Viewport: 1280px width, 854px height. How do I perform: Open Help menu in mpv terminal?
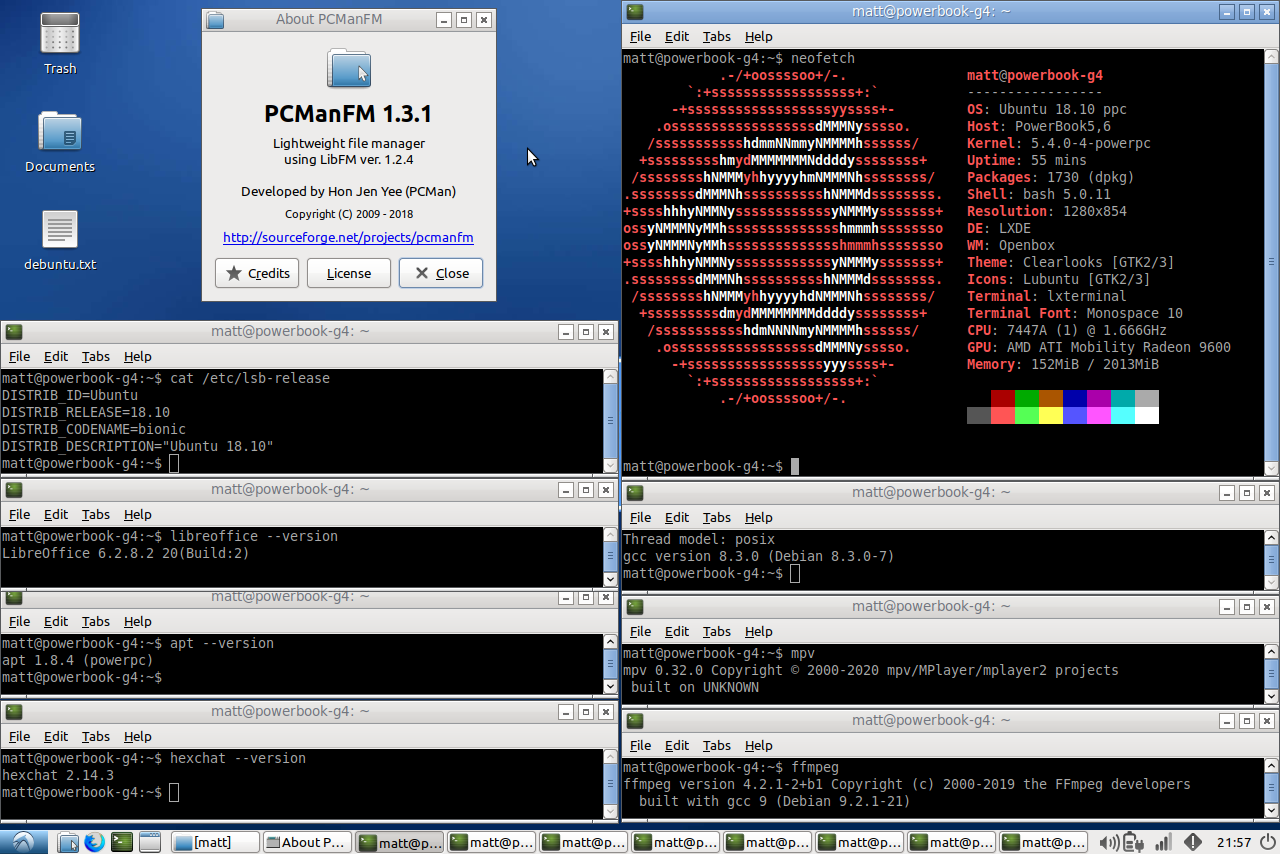[759, 631]
